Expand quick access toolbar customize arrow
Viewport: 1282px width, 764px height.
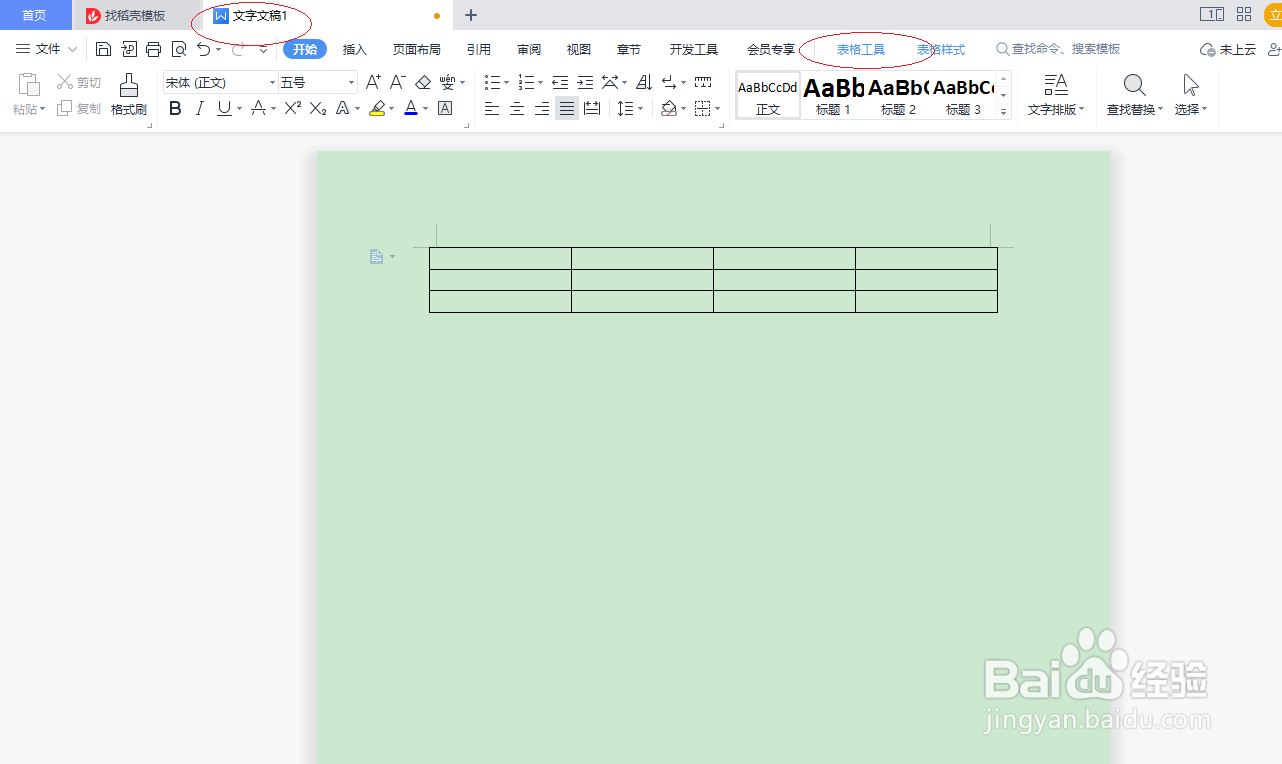point(263,49)
